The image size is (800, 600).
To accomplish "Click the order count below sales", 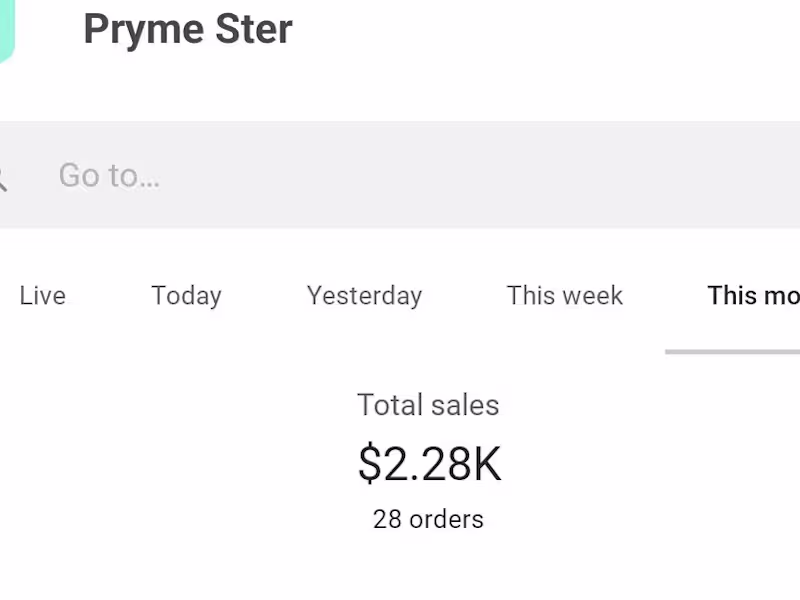I will click(x=428, y=519).
